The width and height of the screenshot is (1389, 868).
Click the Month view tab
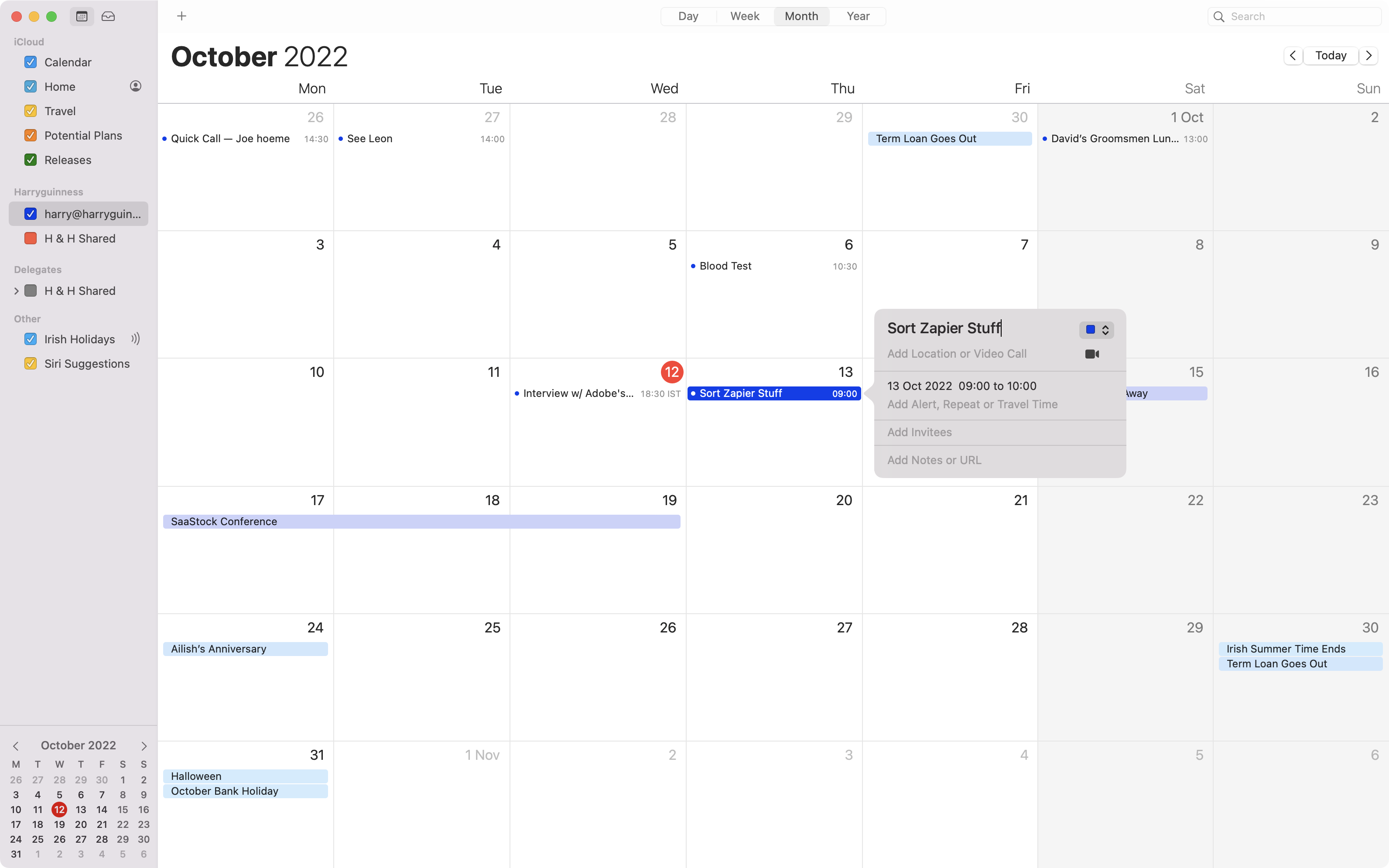[800, 15]
